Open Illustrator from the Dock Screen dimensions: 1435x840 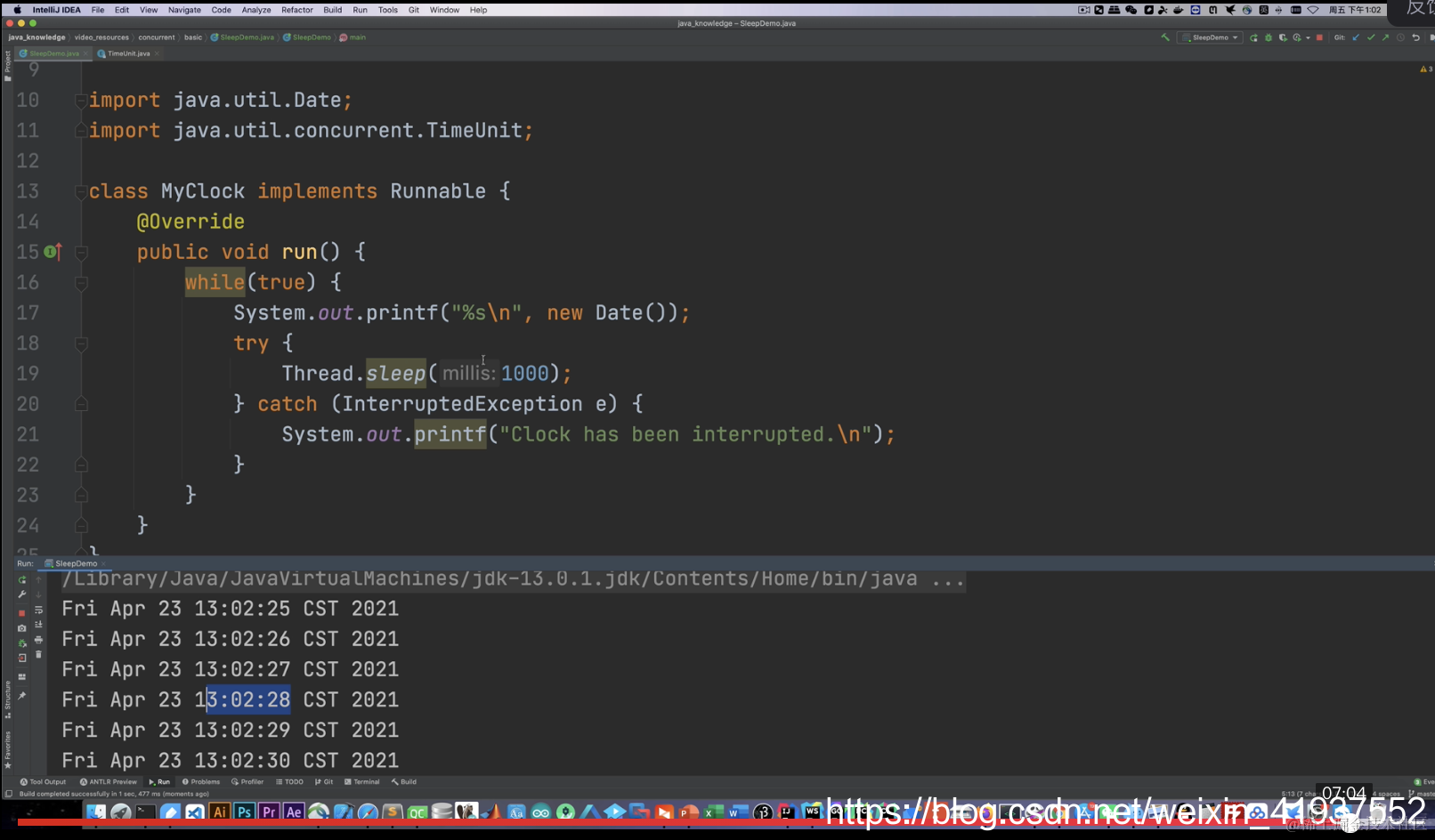click(x=219, y=812)
